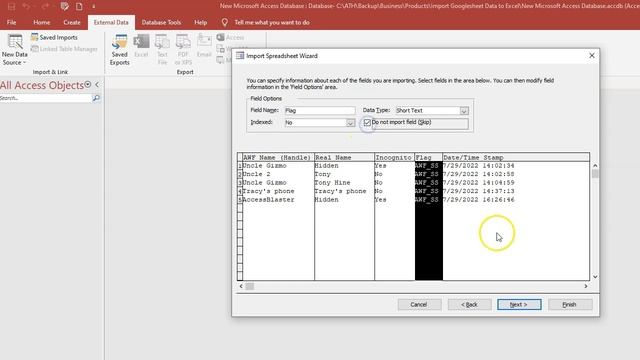Image resolution: width=640 pixels, height=360 pixels.
Task: Open Saved Exports
Action: [120, 50]
